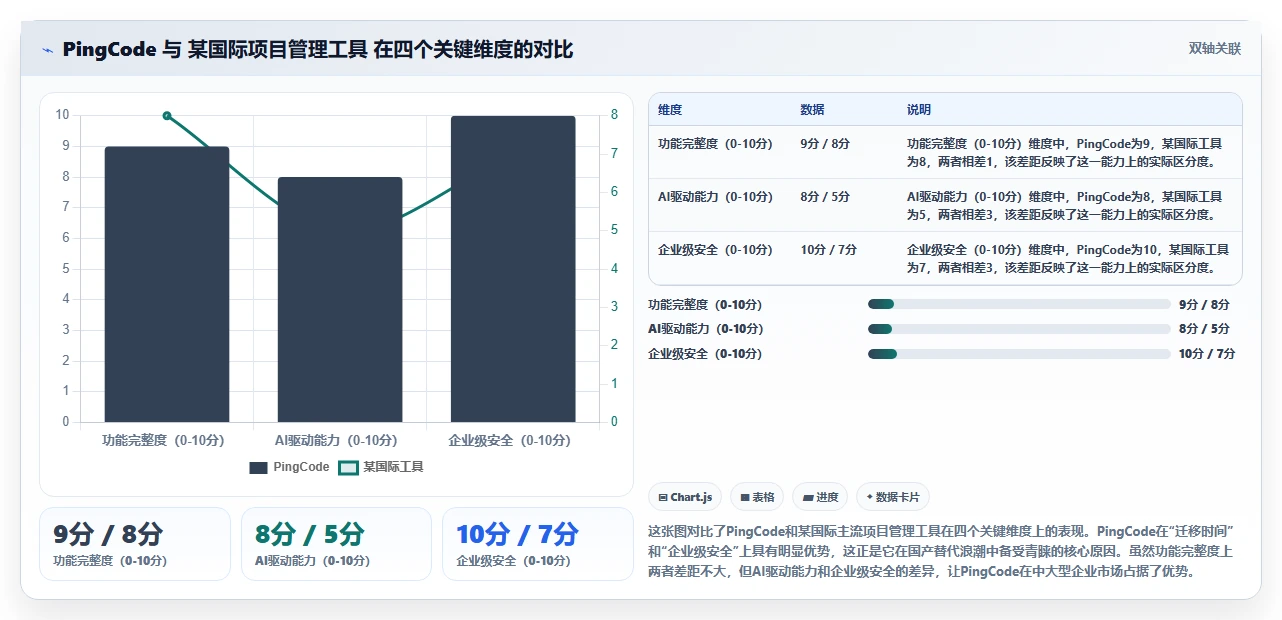Click the 功能完整度 progress bar
The height and width of the screenshot is (620, 1282).
click(x=1019, y=305)
